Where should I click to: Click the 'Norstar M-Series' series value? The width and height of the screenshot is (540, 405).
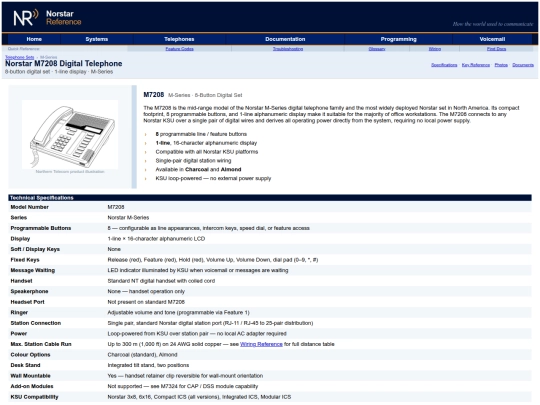click(128, 218)
